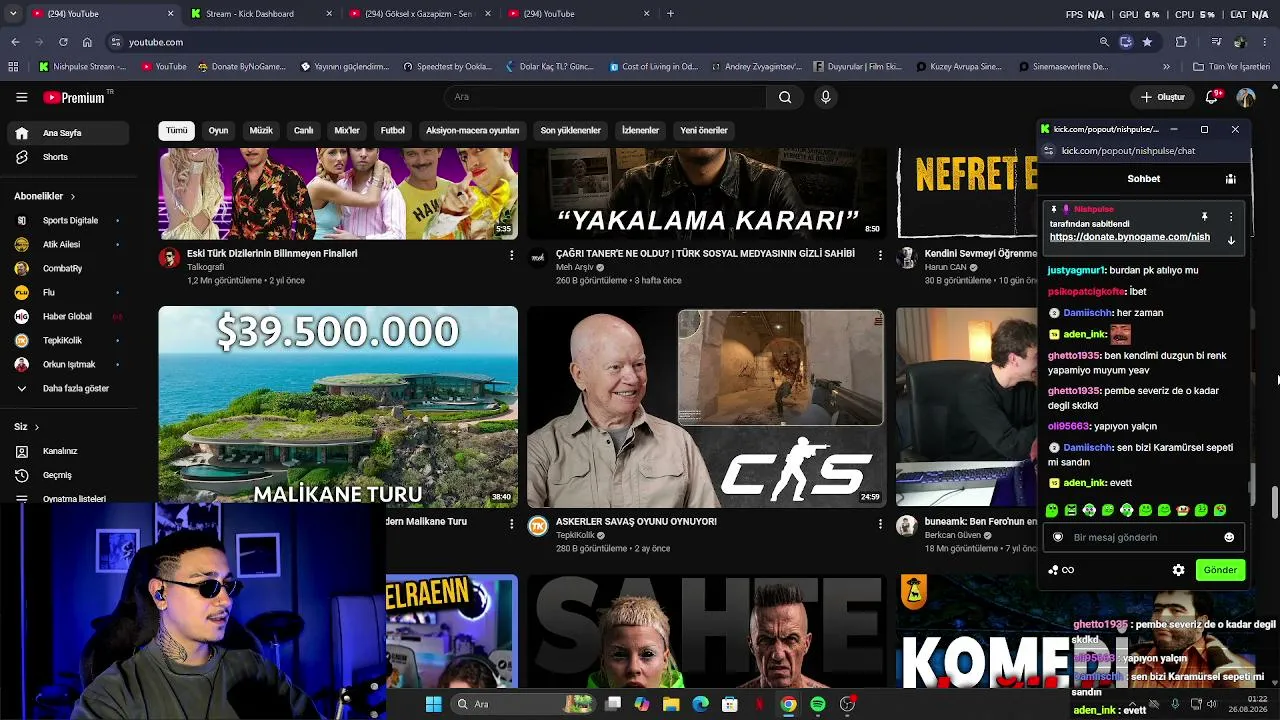Click the YouTube search magnifier button

tap(785, 97)
